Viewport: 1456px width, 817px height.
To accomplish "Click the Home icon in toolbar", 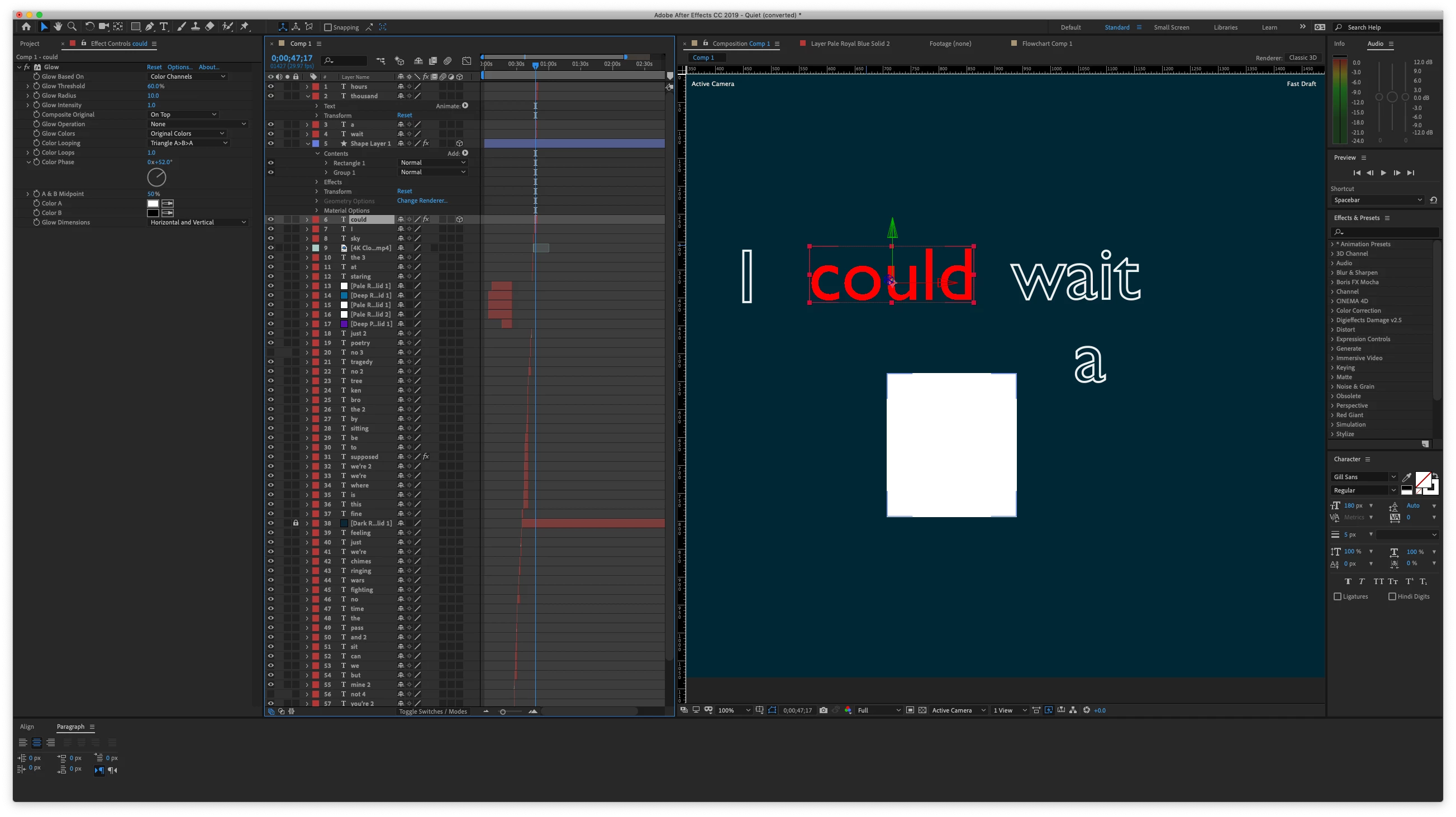I will pyautogui.click(x=26, y=27).
